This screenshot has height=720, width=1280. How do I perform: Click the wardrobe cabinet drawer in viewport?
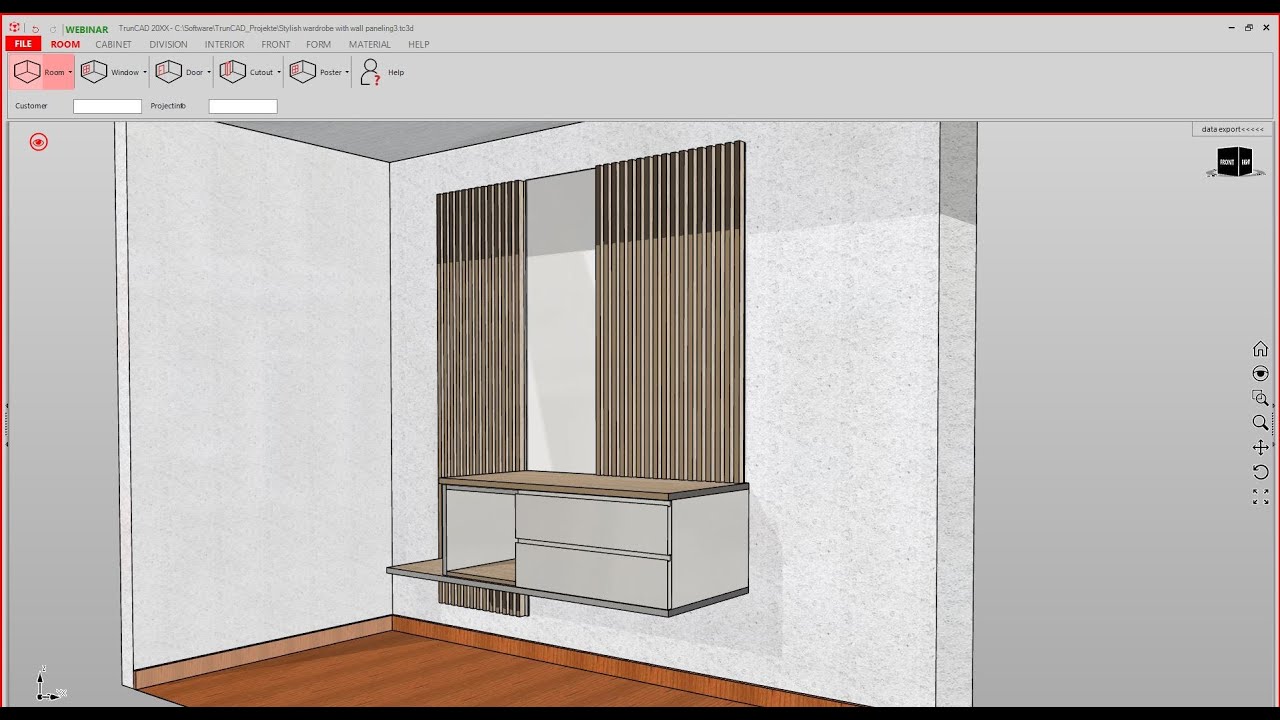[x=592, y=525]
